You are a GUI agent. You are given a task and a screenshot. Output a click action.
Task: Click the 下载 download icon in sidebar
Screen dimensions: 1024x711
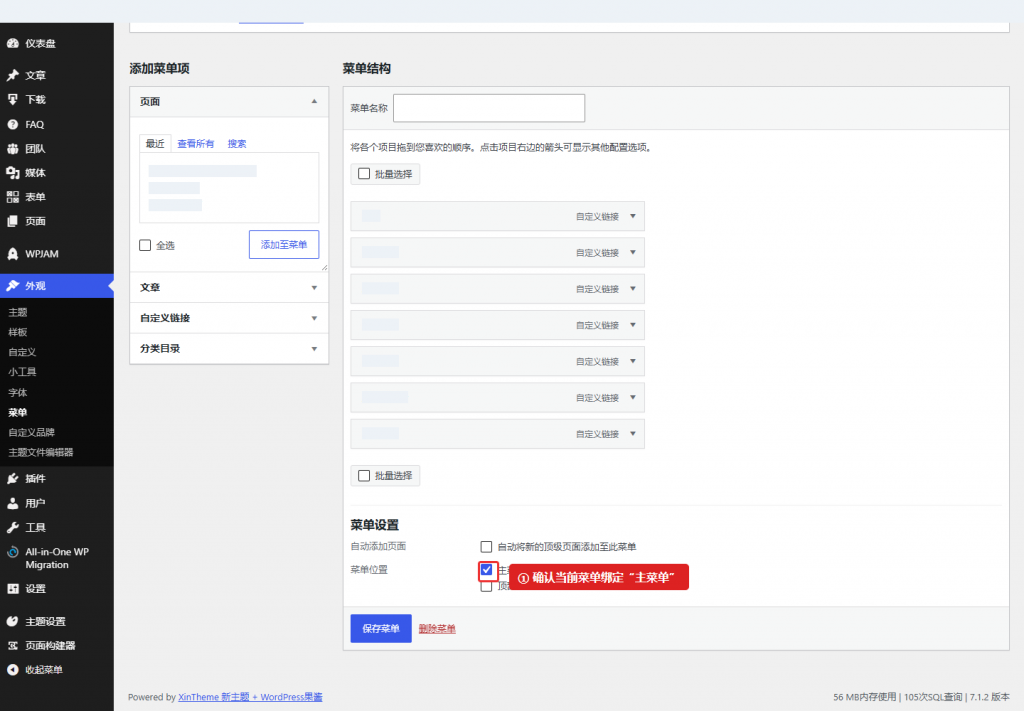[12, 99]
